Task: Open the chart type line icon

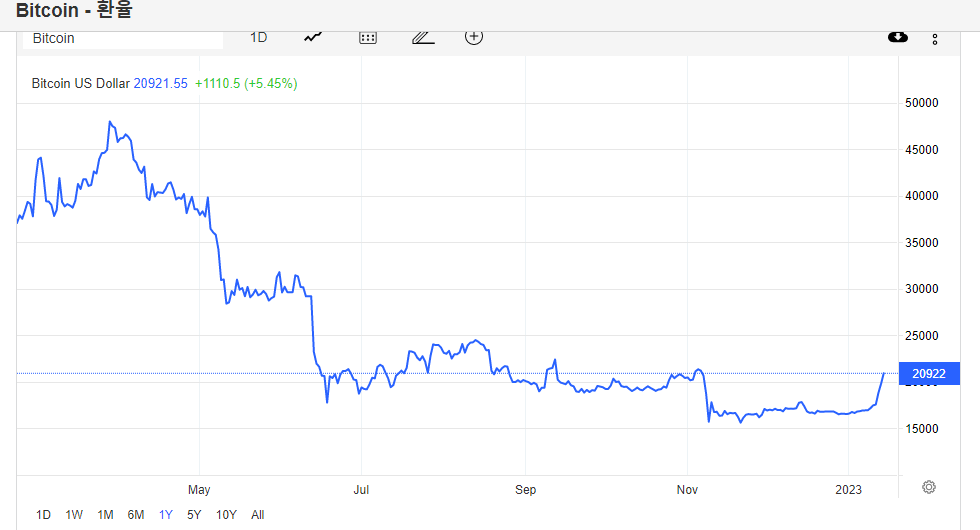Action: pyautogui.click(x=312, y=38)
